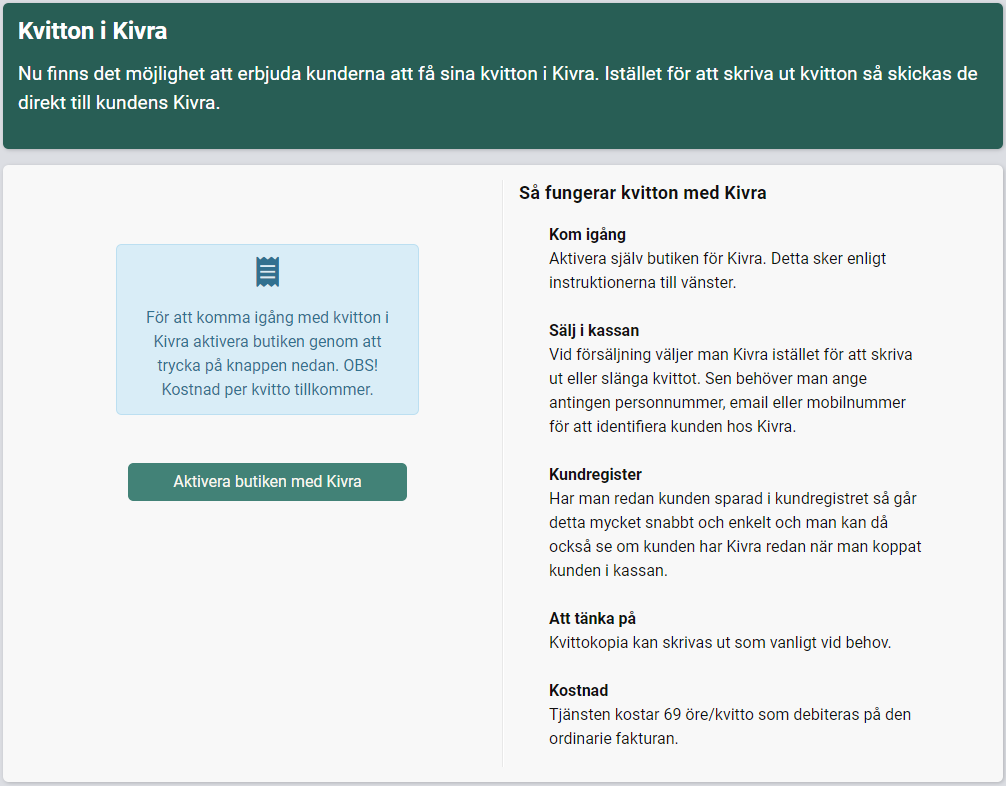Click the 'Kvittokopia kan skrivas ut' sentence
This screenshot has height=786, width=1006.
[719, 642]
